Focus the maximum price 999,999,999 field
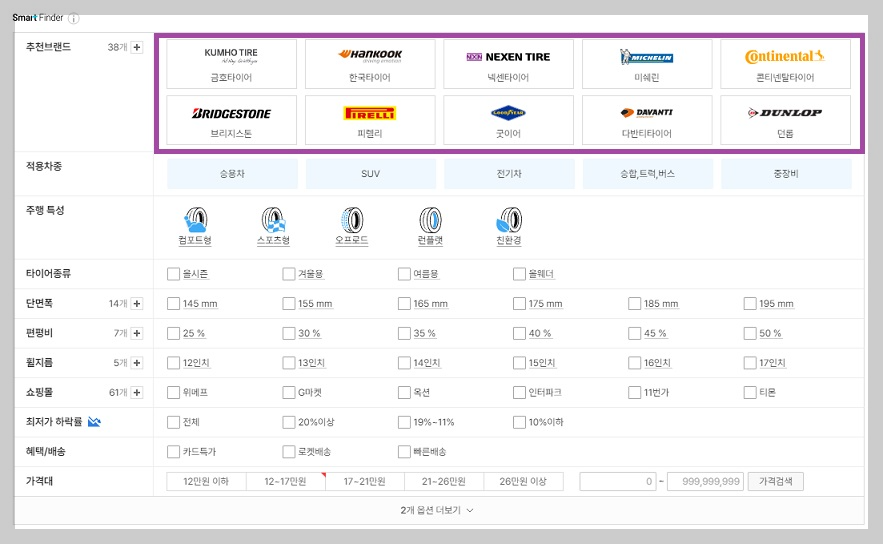883x544 pixels. click(706, 481)
